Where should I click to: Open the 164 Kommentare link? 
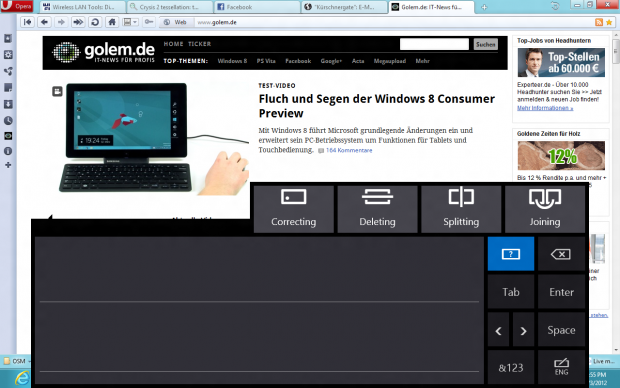point(349,150)
